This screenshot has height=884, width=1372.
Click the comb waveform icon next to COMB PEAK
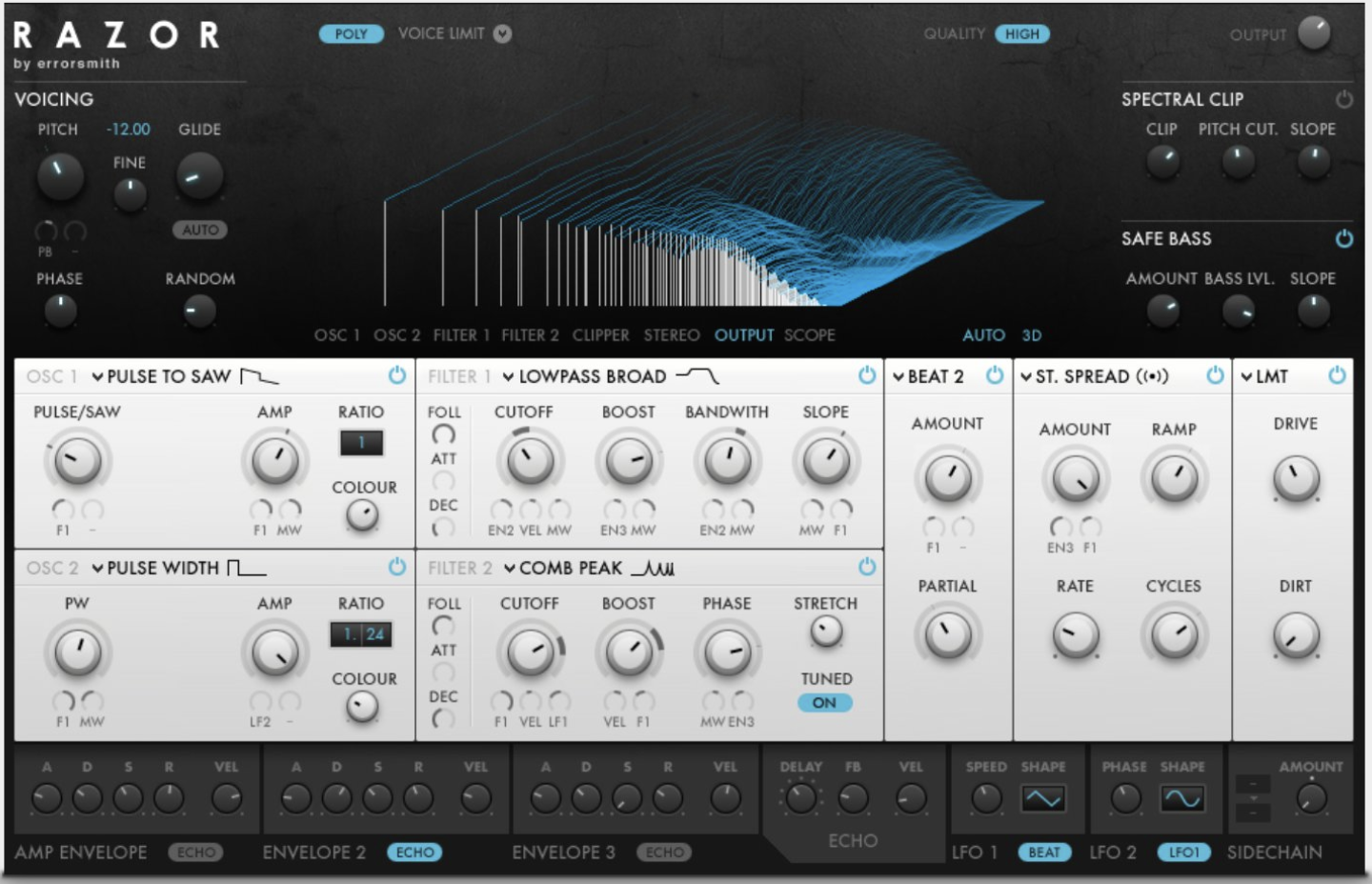tap(653, 567)
